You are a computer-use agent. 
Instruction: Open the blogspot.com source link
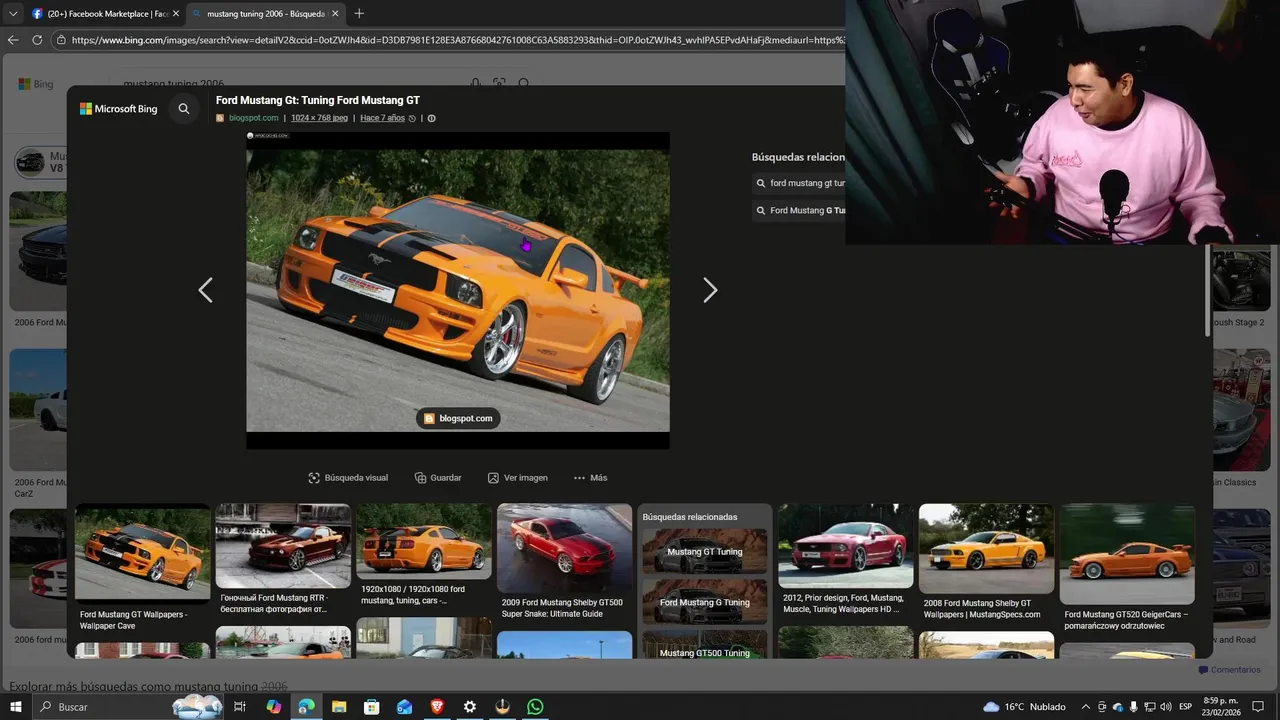(253, 118)
